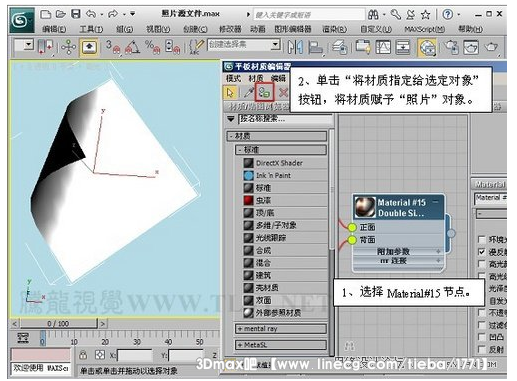
Task: Click the selection lock toggle icon
Action: (83, 355)
